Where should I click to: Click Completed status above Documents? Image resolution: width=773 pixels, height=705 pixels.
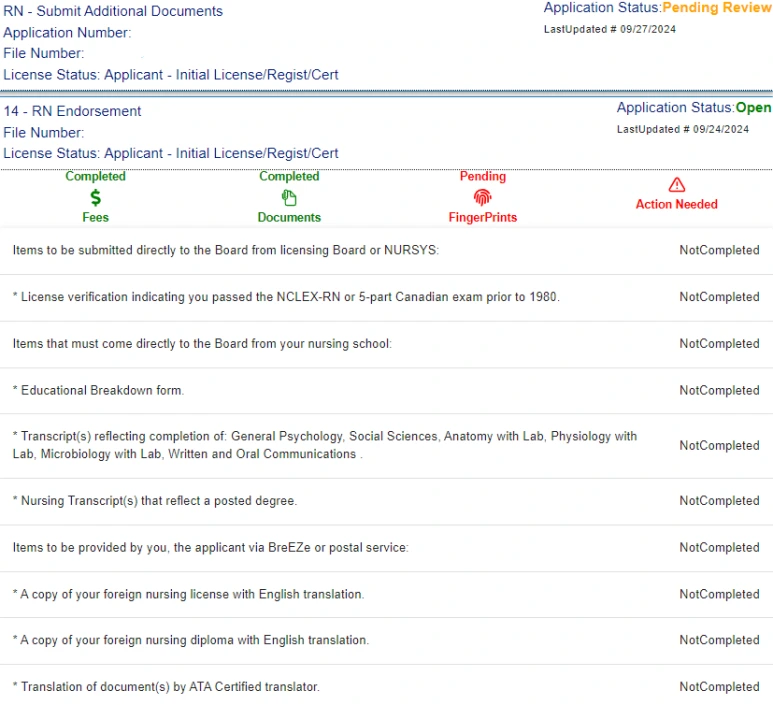tap(289, 176)
